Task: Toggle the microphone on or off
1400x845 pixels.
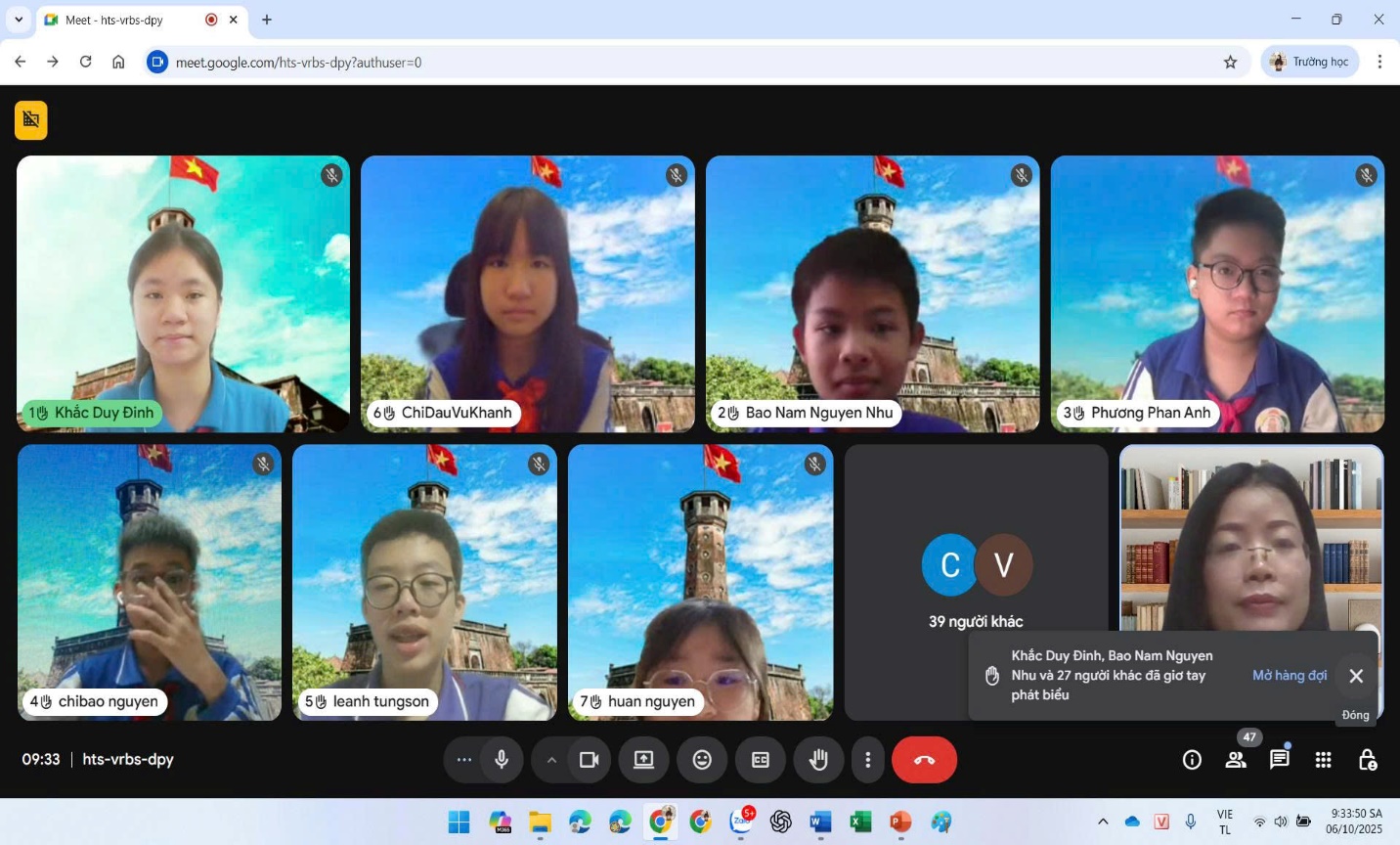Action: click(x=502, y=760)
